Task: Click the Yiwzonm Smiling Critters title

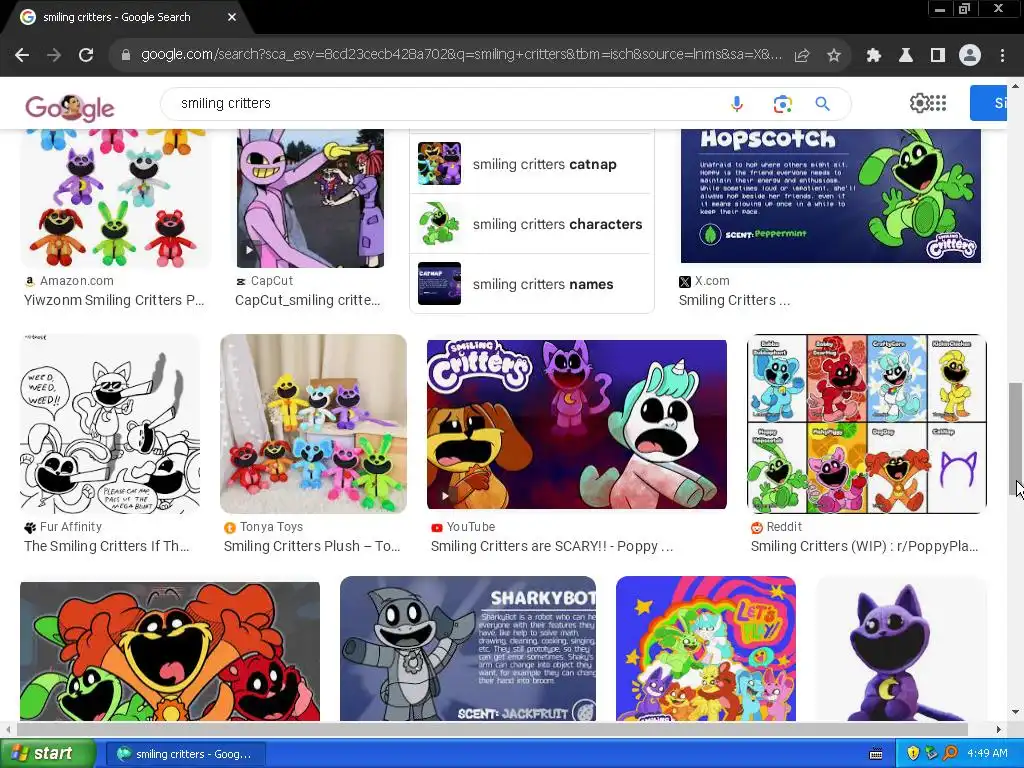Action: click(x=114, y=300)
